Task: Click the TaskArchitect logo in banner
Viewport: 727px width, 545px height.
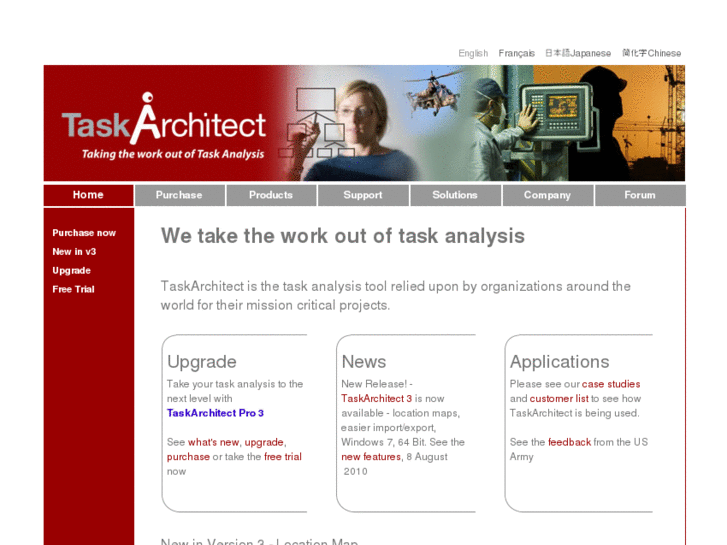Action: (x=164, y=119)
